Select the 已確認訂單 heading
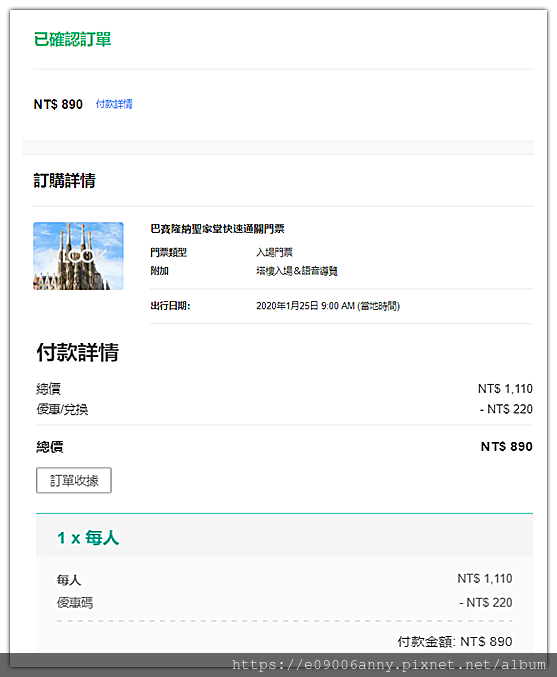 click(73, 39)
